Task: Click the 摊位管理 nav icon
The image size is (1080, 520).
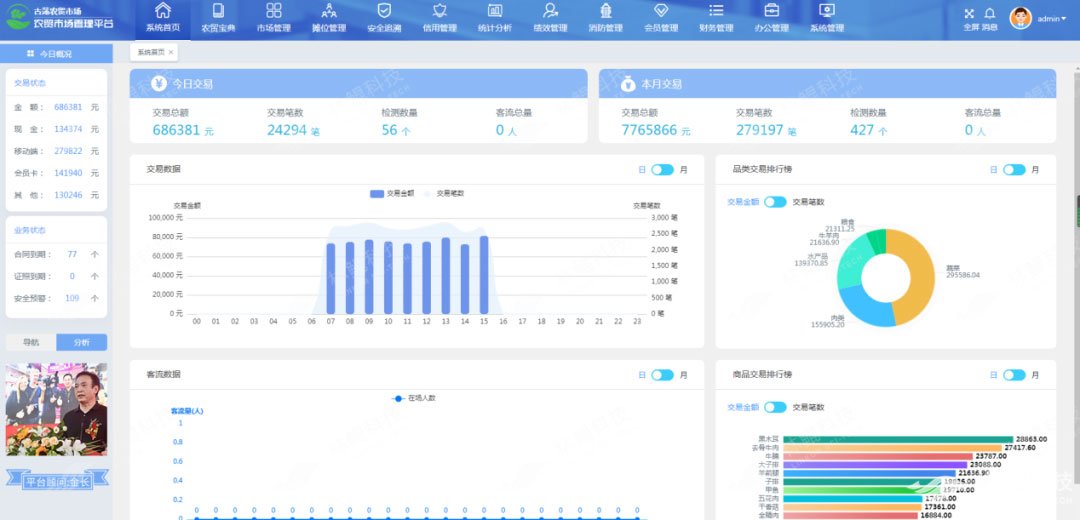Action: (x=329, y=12)
